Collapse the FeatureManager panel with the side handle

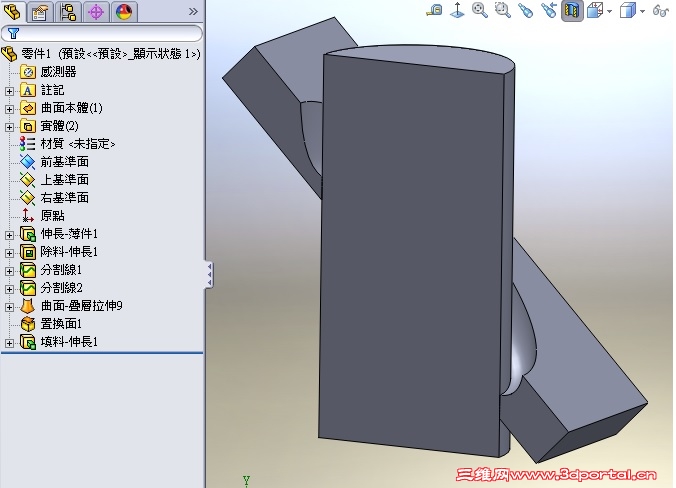209,274
